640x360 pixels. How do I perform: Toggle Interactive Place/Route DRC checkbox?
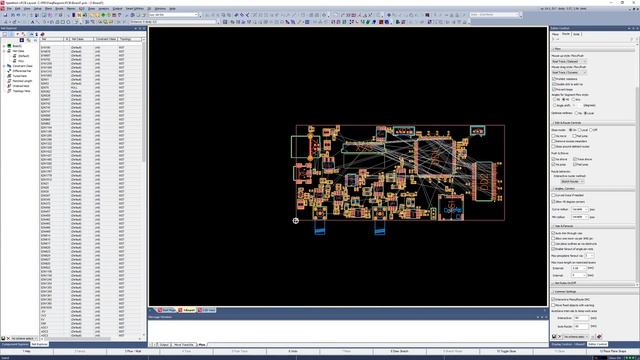coord(554,300)
